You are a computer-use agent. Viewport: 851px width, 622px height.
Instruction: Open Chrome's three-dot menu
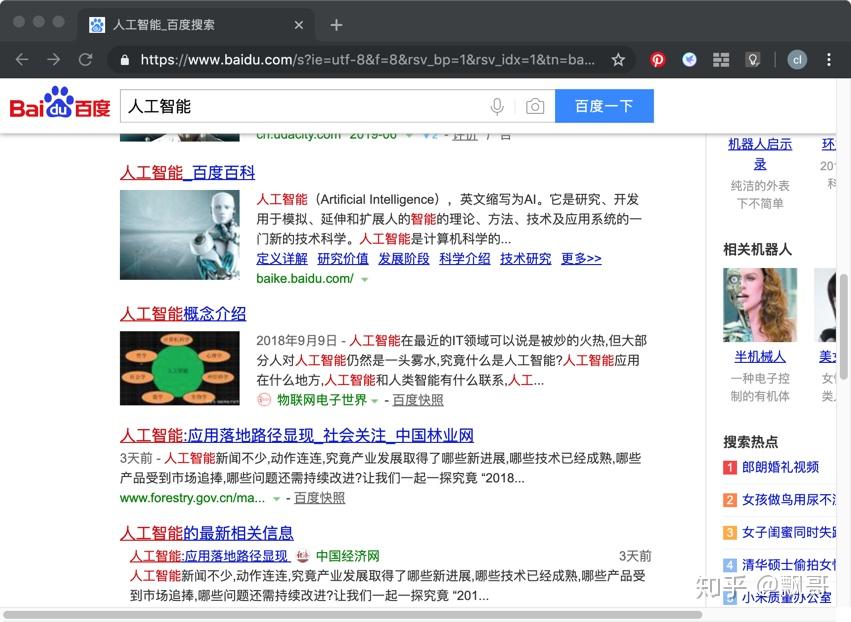pos(829,60)
